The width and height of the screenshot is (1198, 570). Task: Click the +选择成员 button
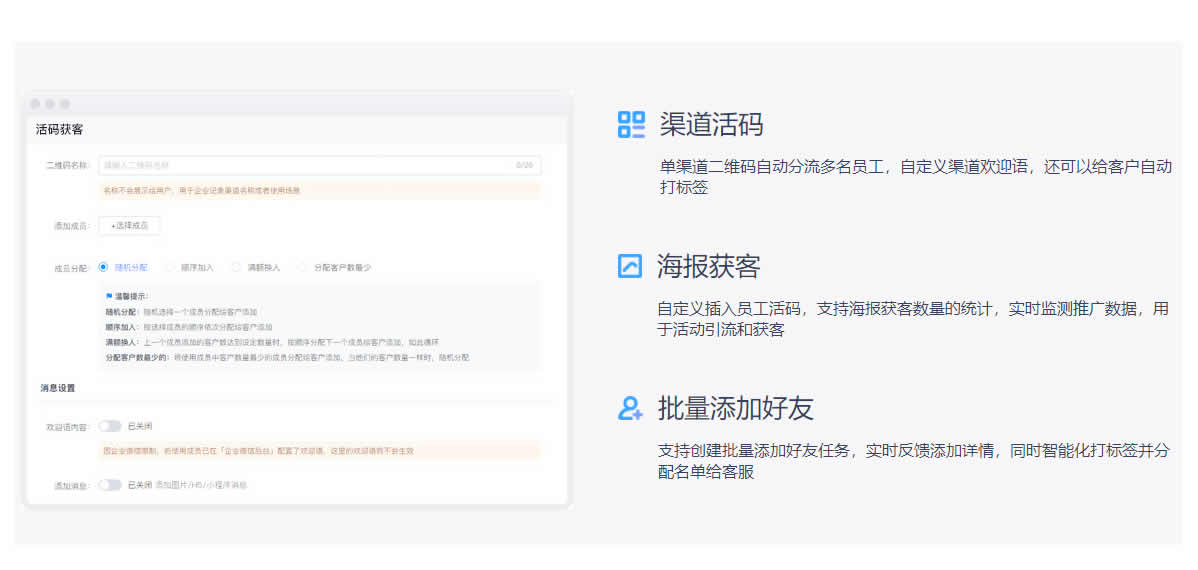click(129, 225)
